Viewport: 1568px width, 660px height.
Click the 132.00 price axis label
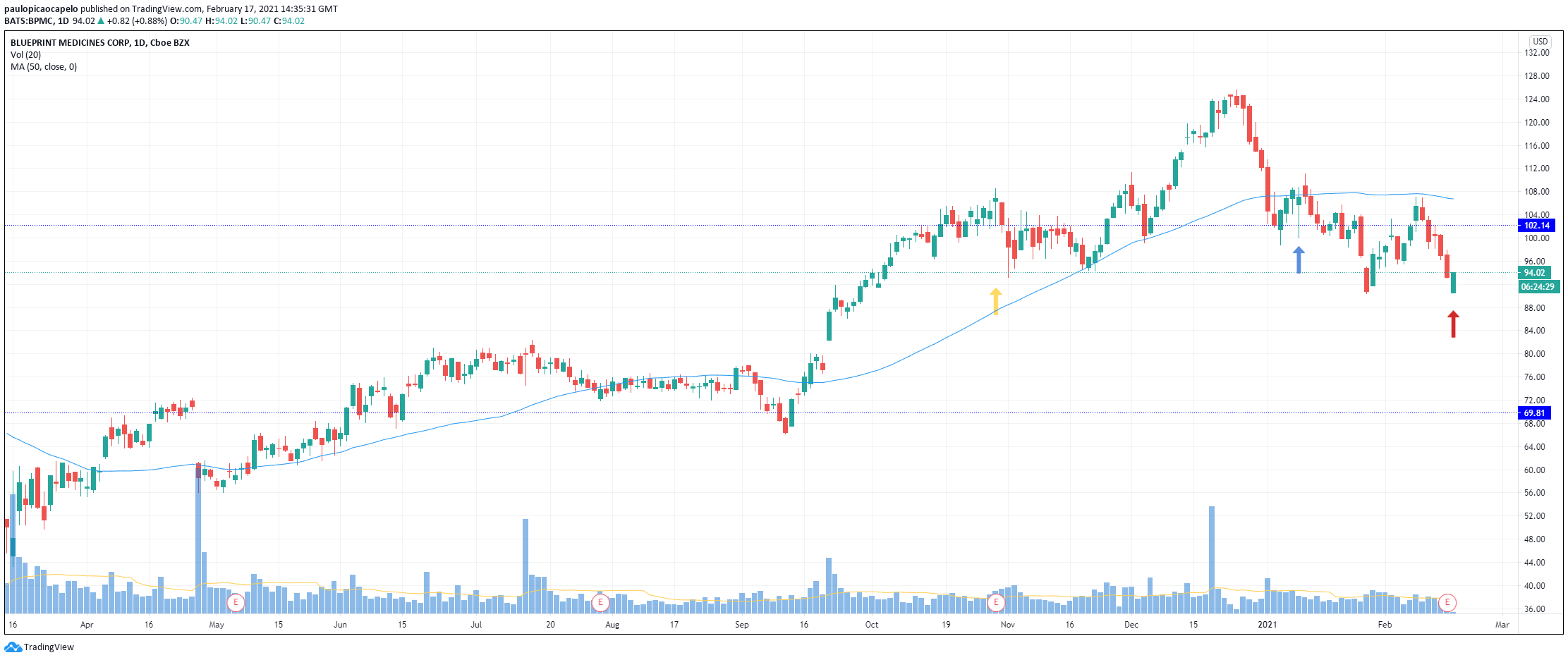click(x=1536, y=53)
